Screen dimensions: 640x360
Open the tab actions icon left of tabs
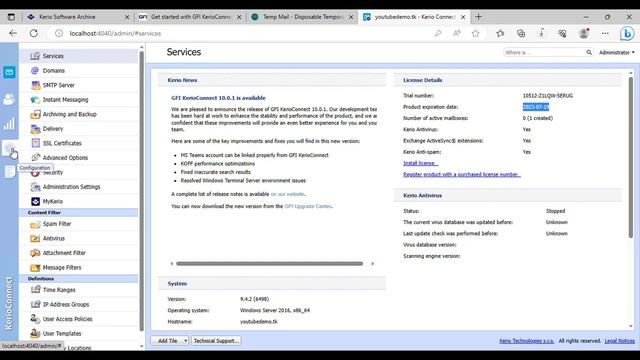click(x=11, y=17)
